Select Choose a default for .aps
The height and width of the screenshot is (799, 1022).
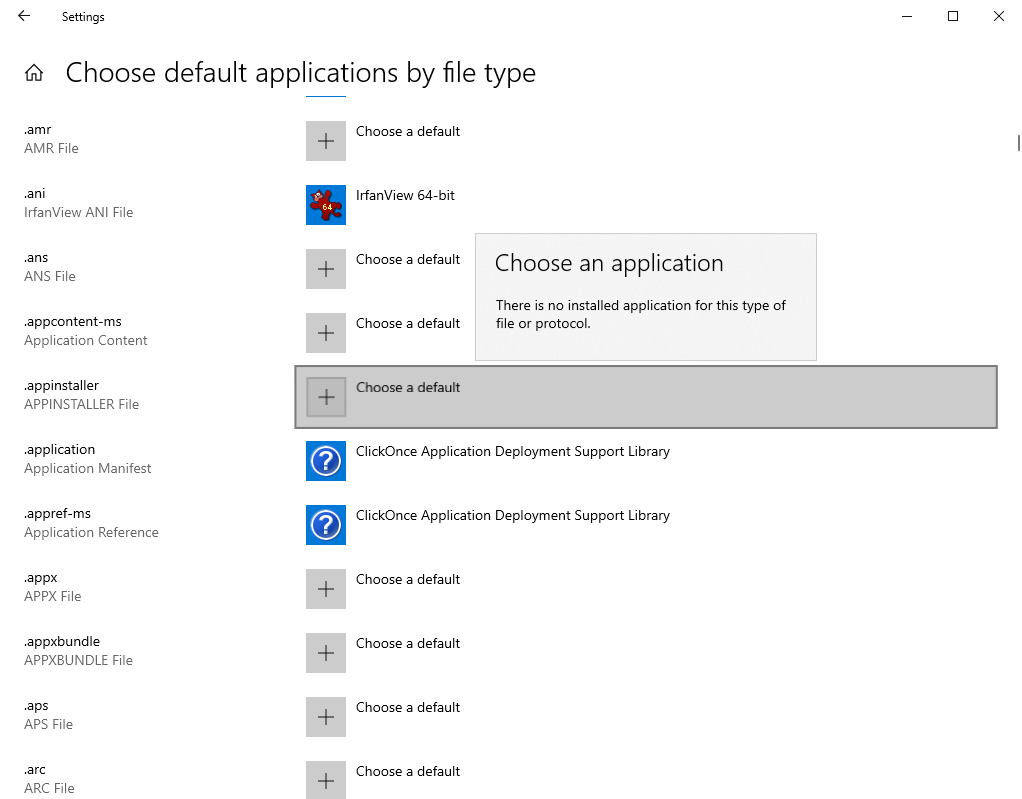408,707
